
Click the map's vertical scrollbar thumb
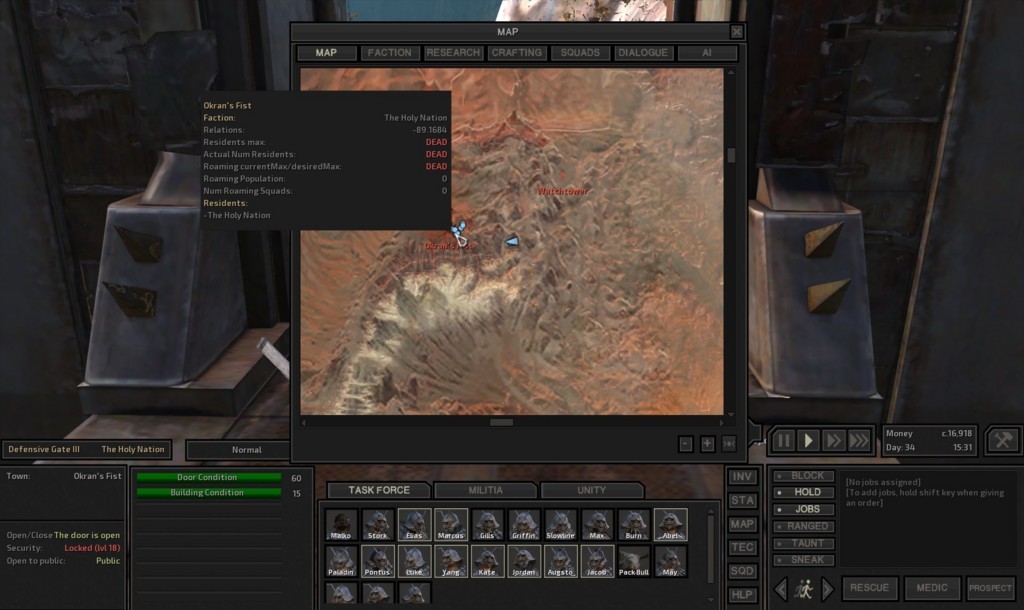click(x=731, y=155)
